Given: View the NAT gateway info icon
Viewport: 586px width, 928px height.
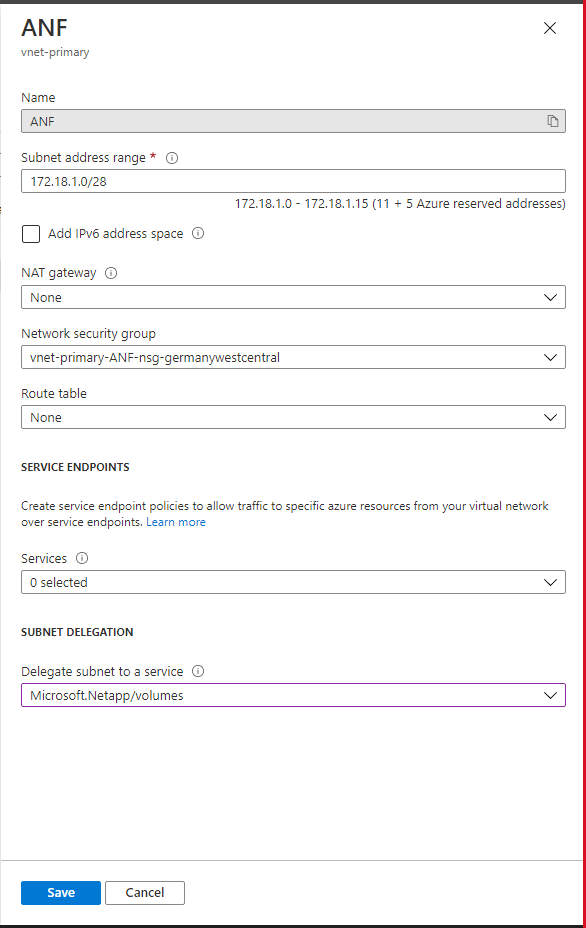Looking at the screenshot, I should 111,273.
